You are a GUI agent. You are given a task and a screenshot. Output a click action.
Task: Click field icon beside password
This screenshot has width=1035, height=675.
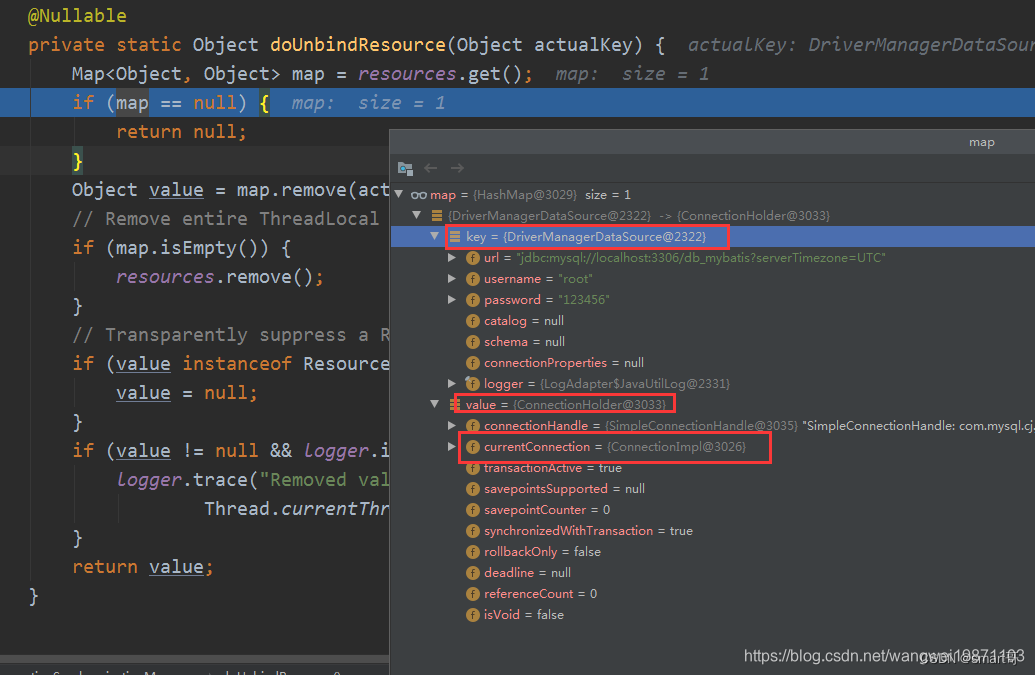473,300
